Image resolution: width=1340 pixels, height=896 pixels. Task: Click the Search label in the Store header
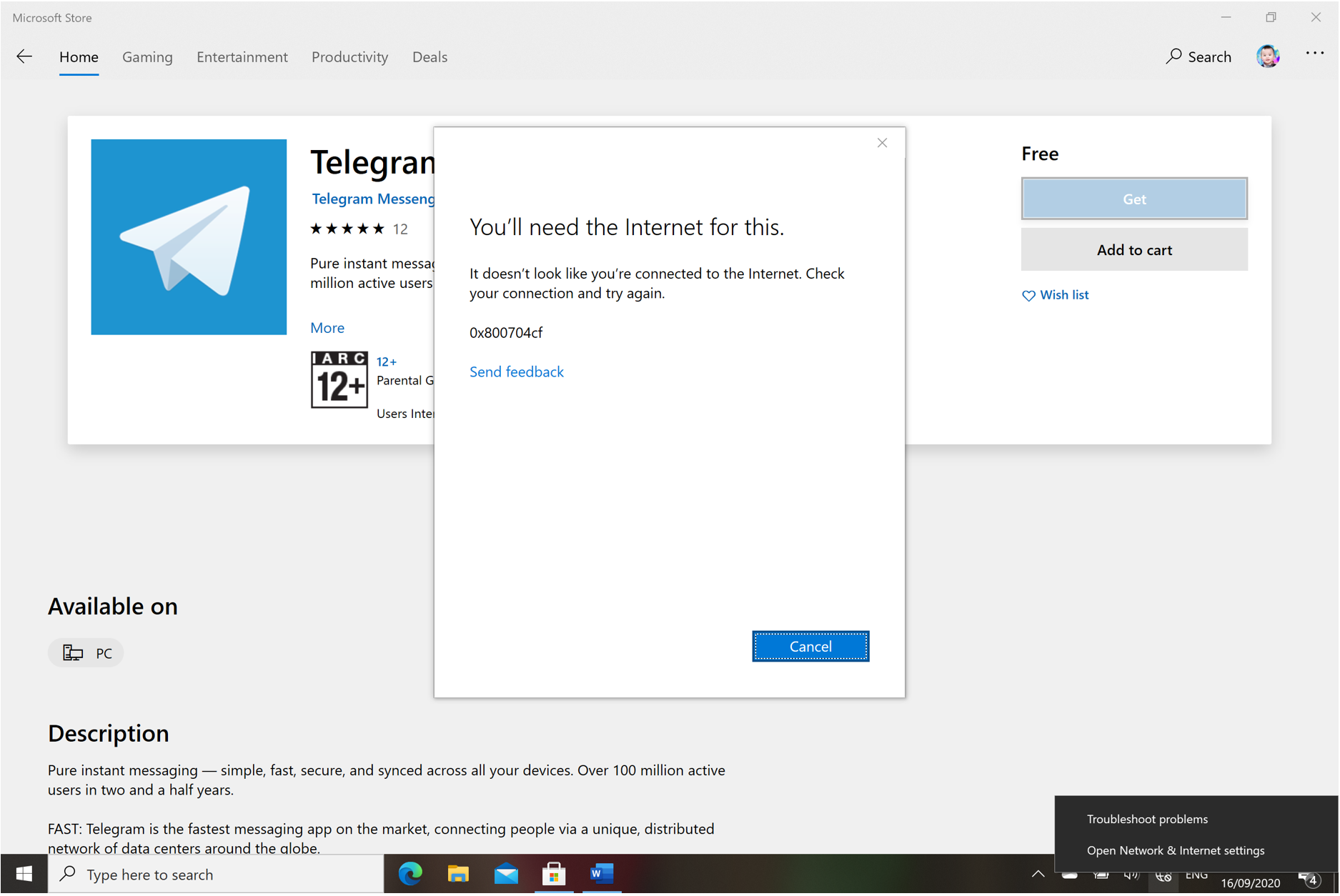(1209, 56)
